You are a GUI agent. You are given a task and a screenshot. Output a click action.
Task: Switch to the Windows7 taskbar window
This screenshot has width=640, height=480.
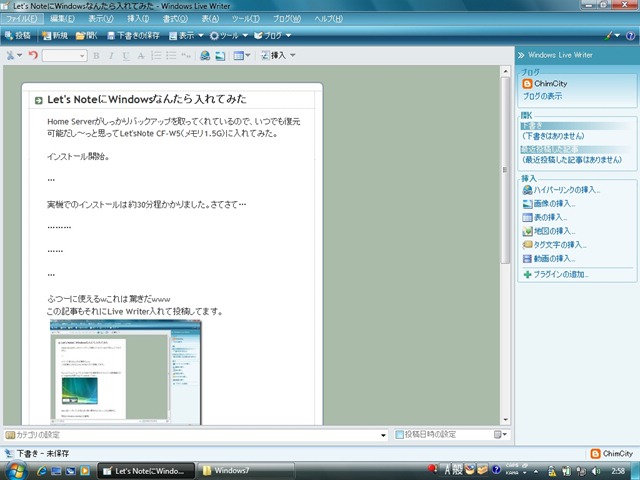point(246,471)
